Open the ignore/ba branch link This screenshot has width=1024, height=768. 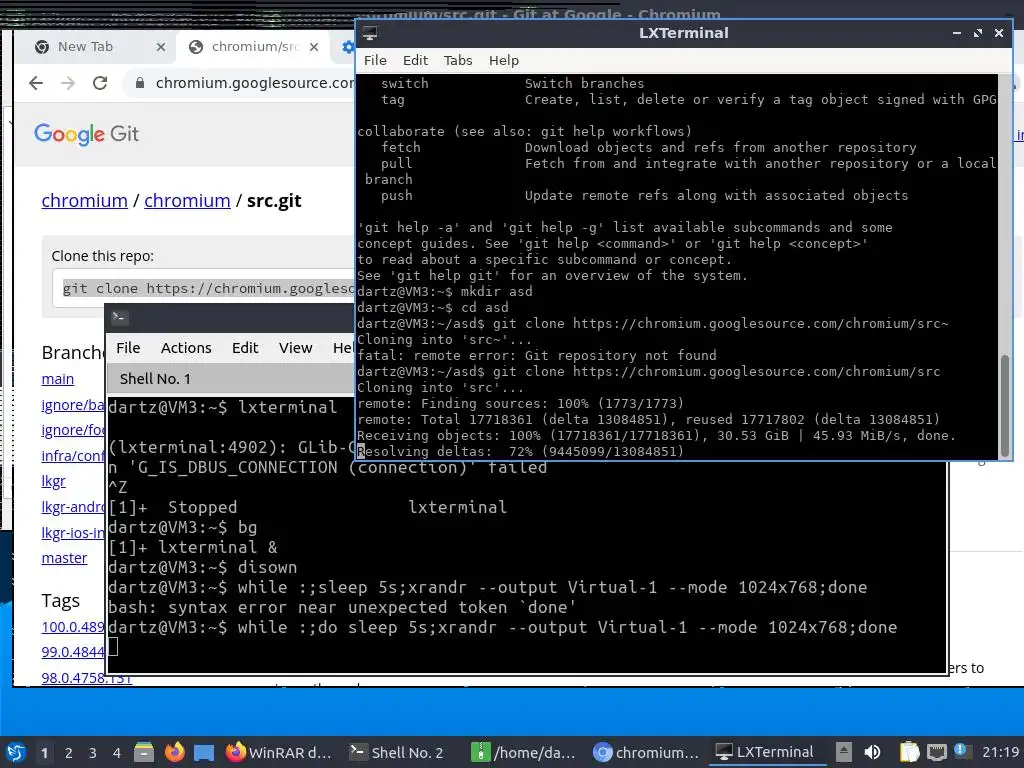[x=73, y=405]
